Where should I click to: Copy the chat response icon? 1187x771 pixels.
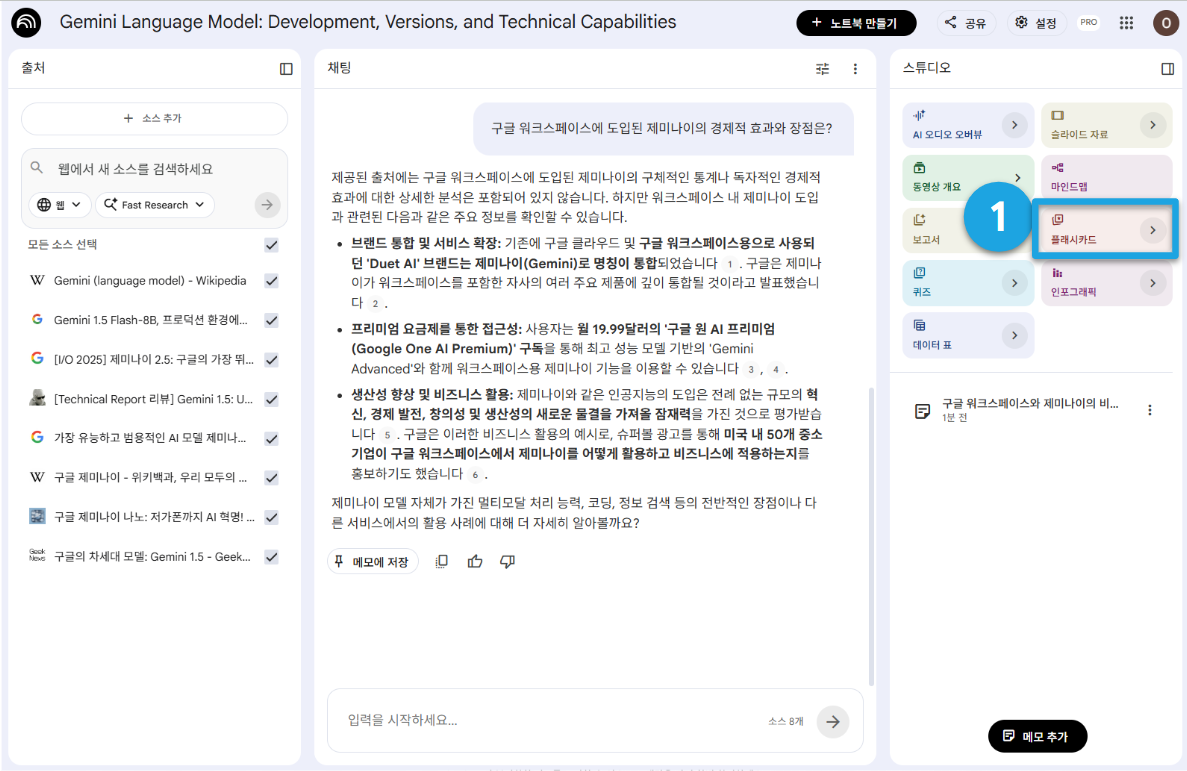(x=441, y=561)
